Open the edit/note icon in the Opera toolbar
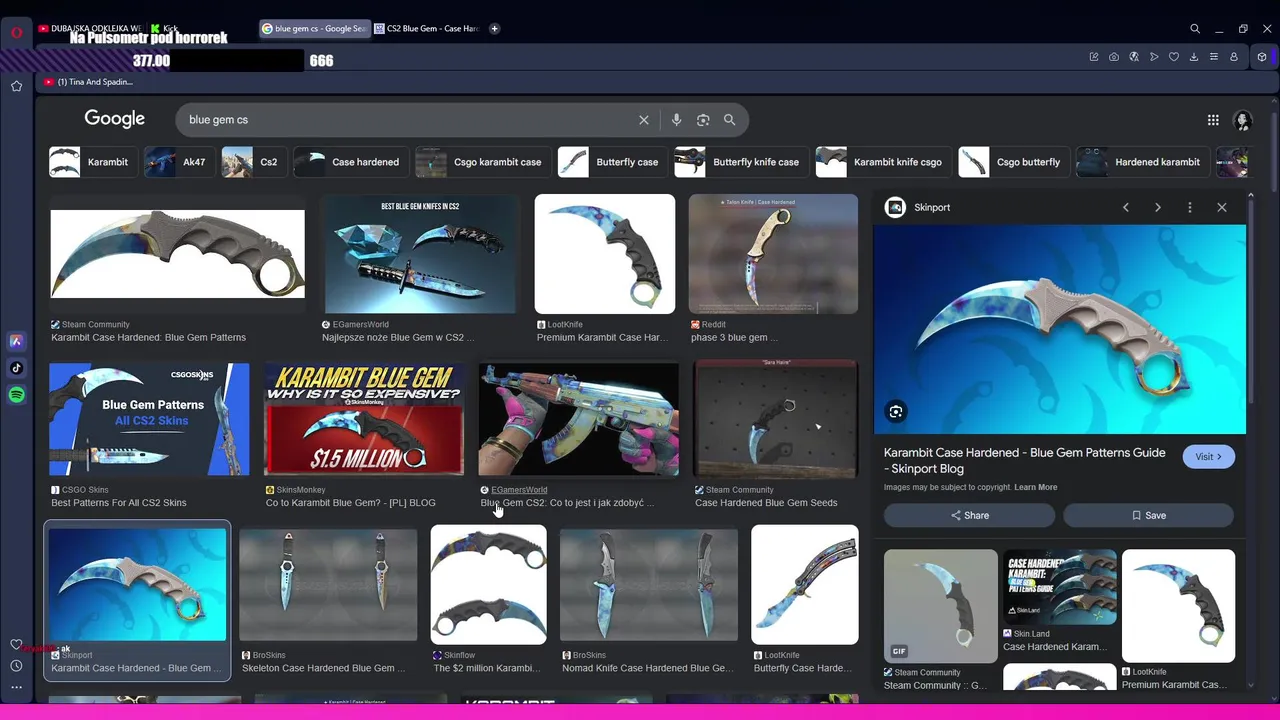This screenshot has width=1280, height=720. 1094,57
